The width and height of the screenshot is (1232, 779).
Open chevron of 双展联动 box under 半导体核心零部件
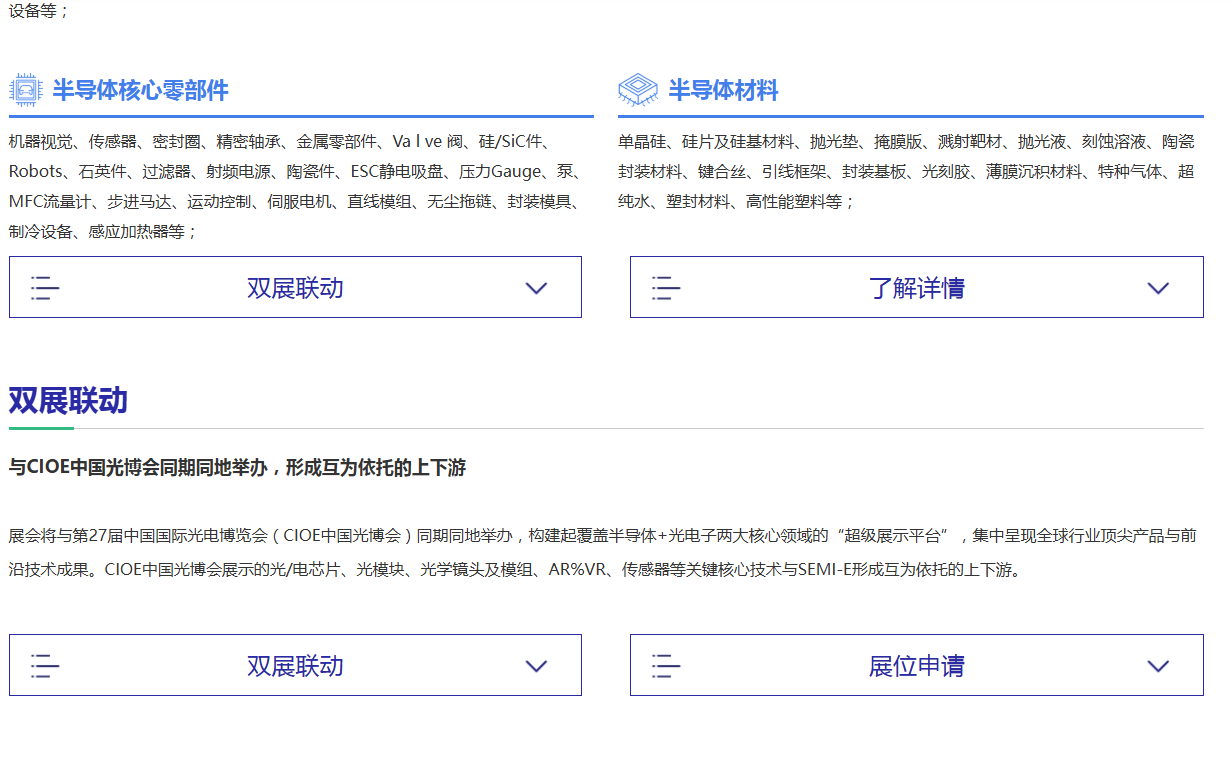tap(536, 288)
